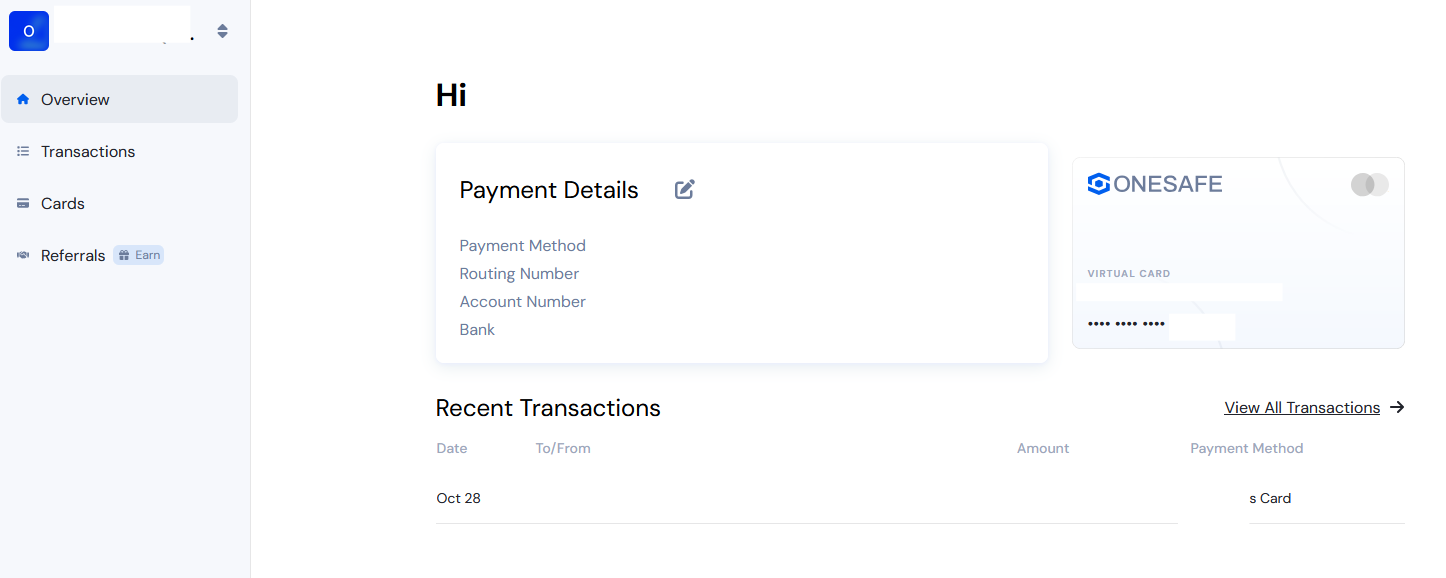Click the card icon in the sidebar
Viewport: 1446px width, 578px height.
point(23,203)
